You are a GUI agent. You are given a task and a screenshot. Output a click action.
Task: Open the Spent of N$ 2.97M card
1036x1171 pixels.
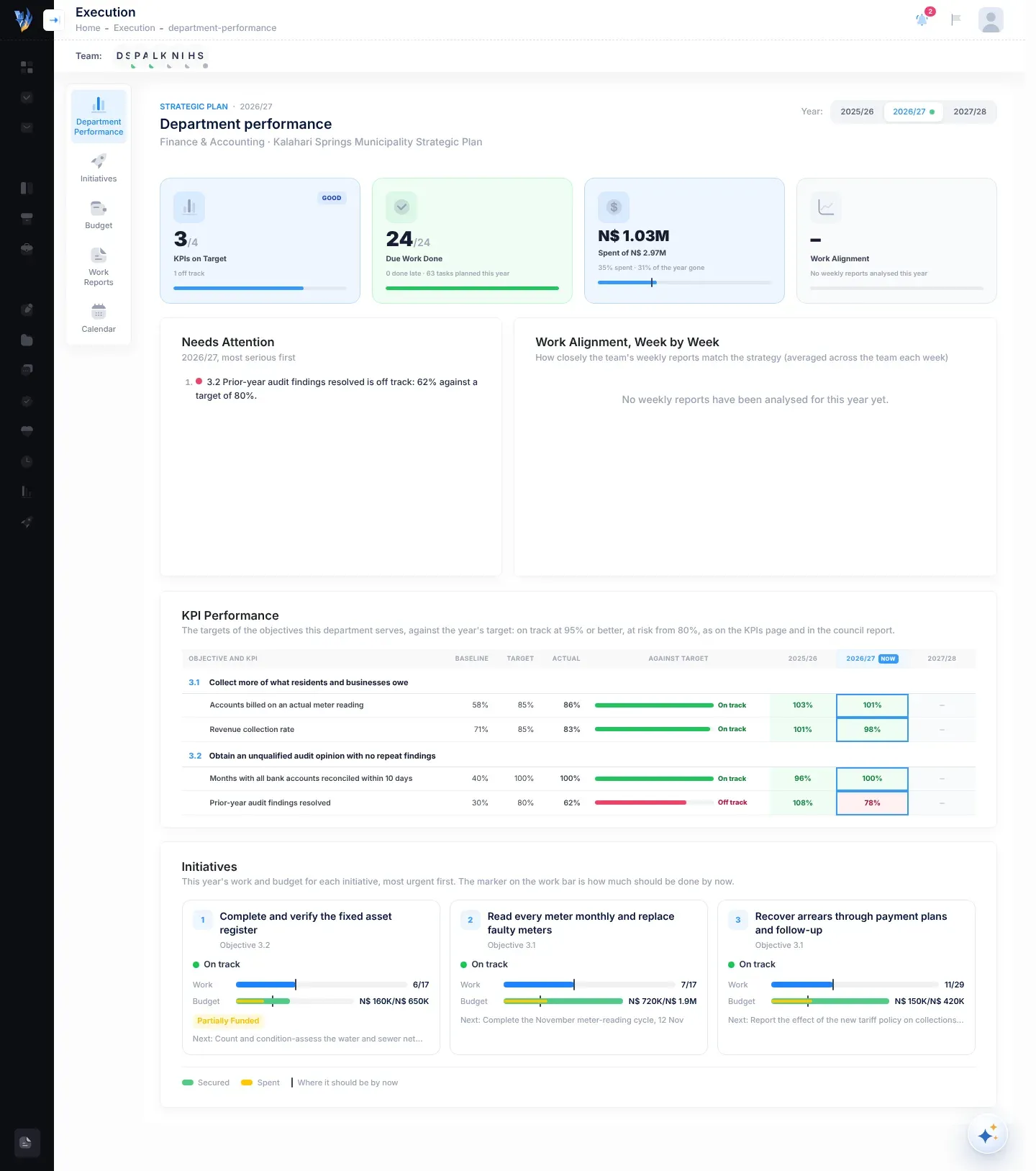[684, 240]
